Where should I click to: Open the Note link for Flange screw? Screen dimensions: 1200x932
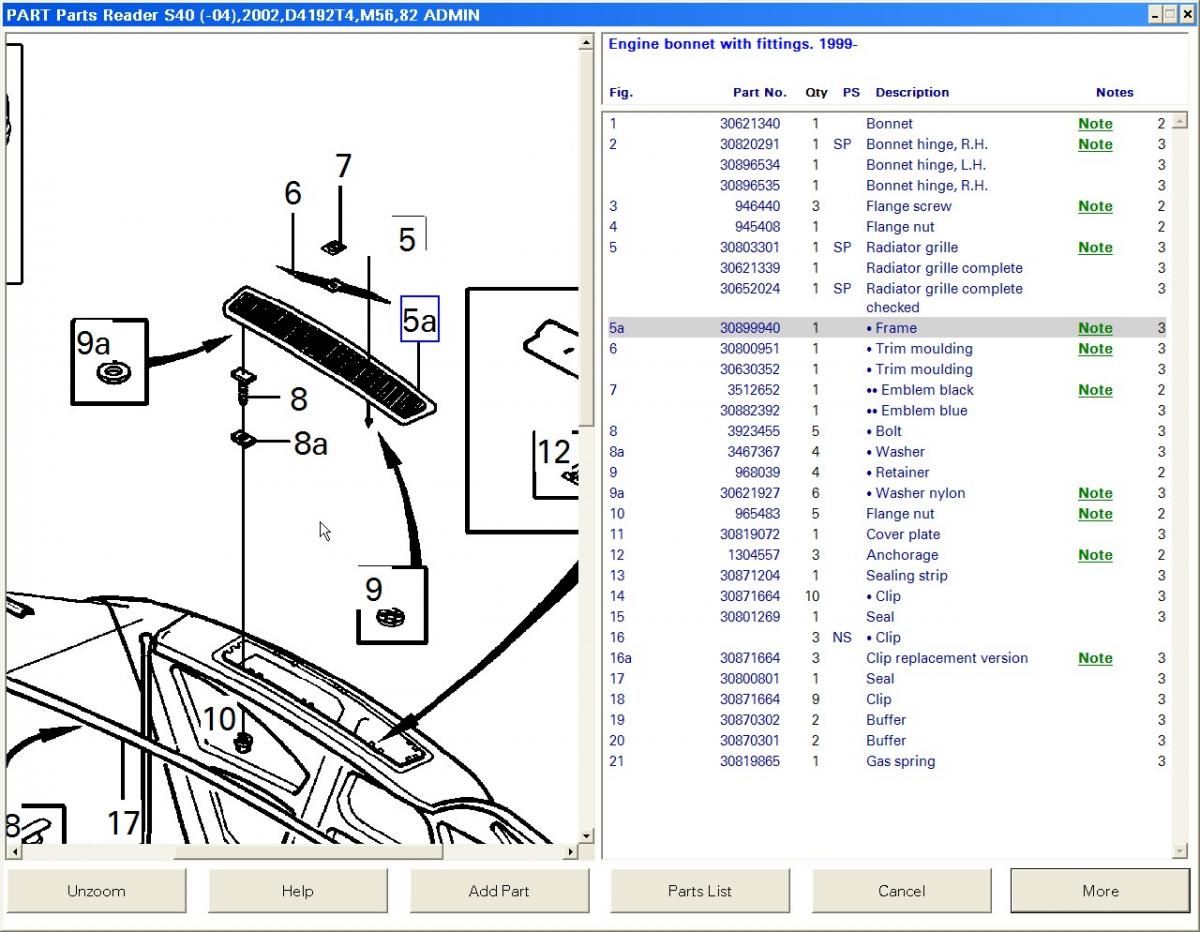[x=1095, y=206]
